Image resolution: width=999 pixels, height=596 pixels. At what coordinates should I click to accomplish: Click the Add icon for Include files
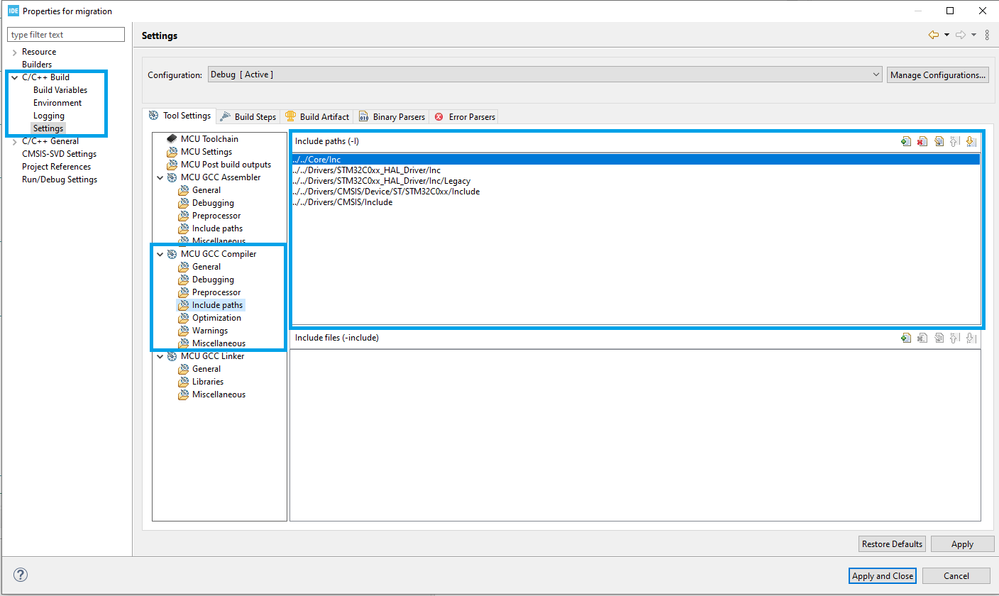905,338
